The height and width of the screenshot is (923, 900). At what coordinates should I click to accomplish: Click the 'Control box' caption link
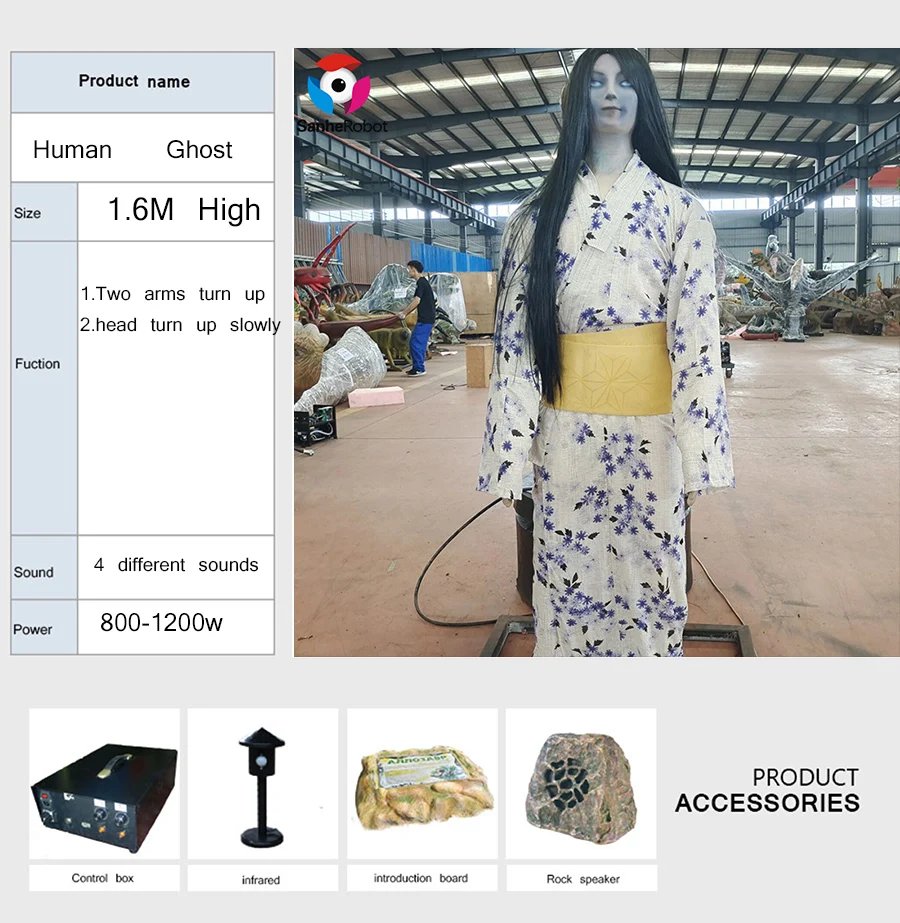point(103,878)
